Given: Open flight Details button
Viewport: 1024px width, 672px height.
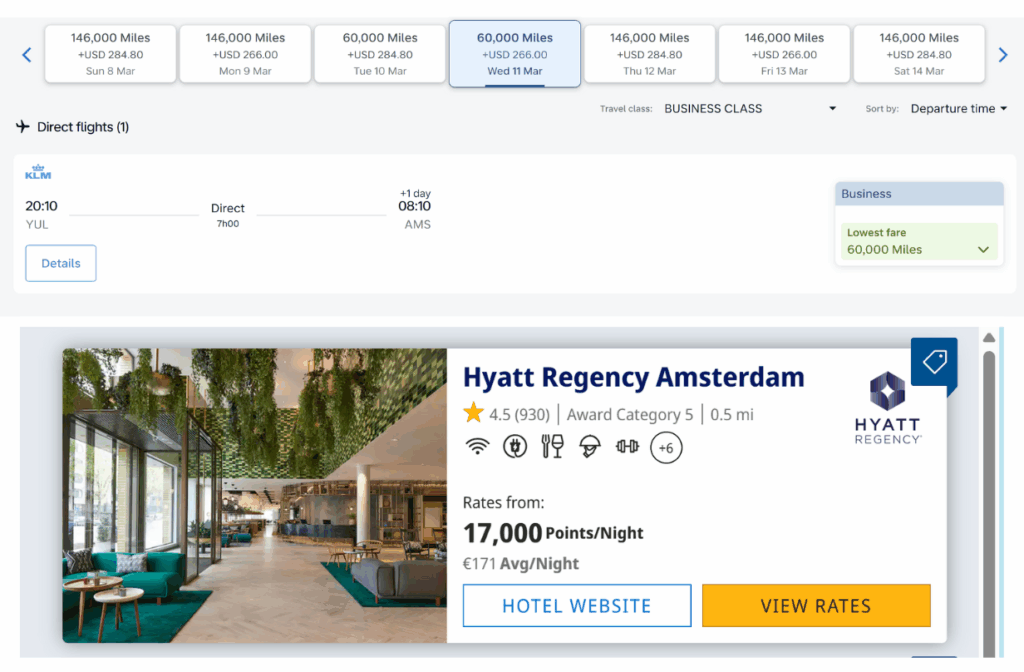Looking at the screenshot, I should 61,263.
